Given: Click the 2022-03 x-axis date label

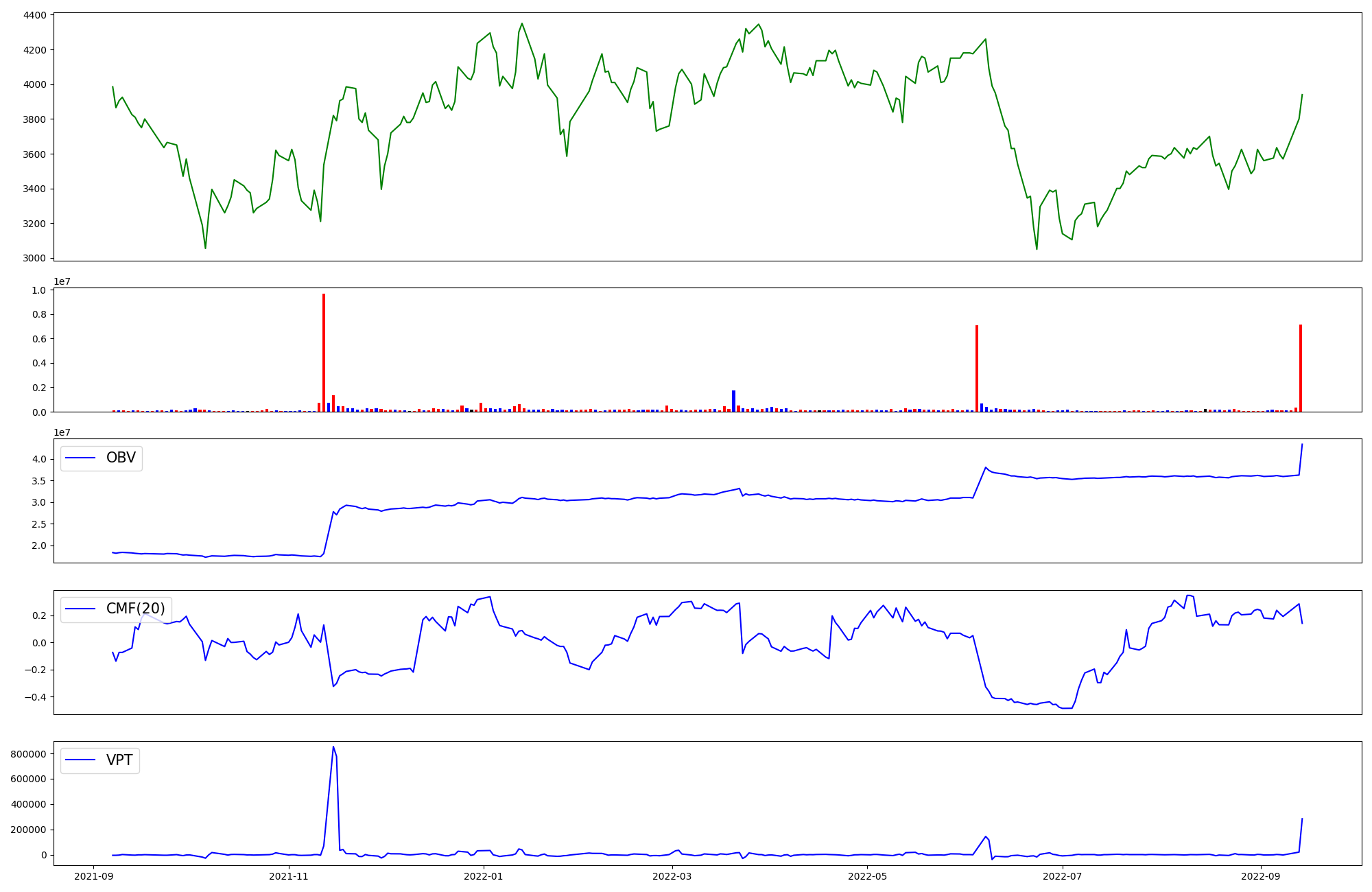Looking at the screenshot, I should pyautogui.click(x=672, y=876).
